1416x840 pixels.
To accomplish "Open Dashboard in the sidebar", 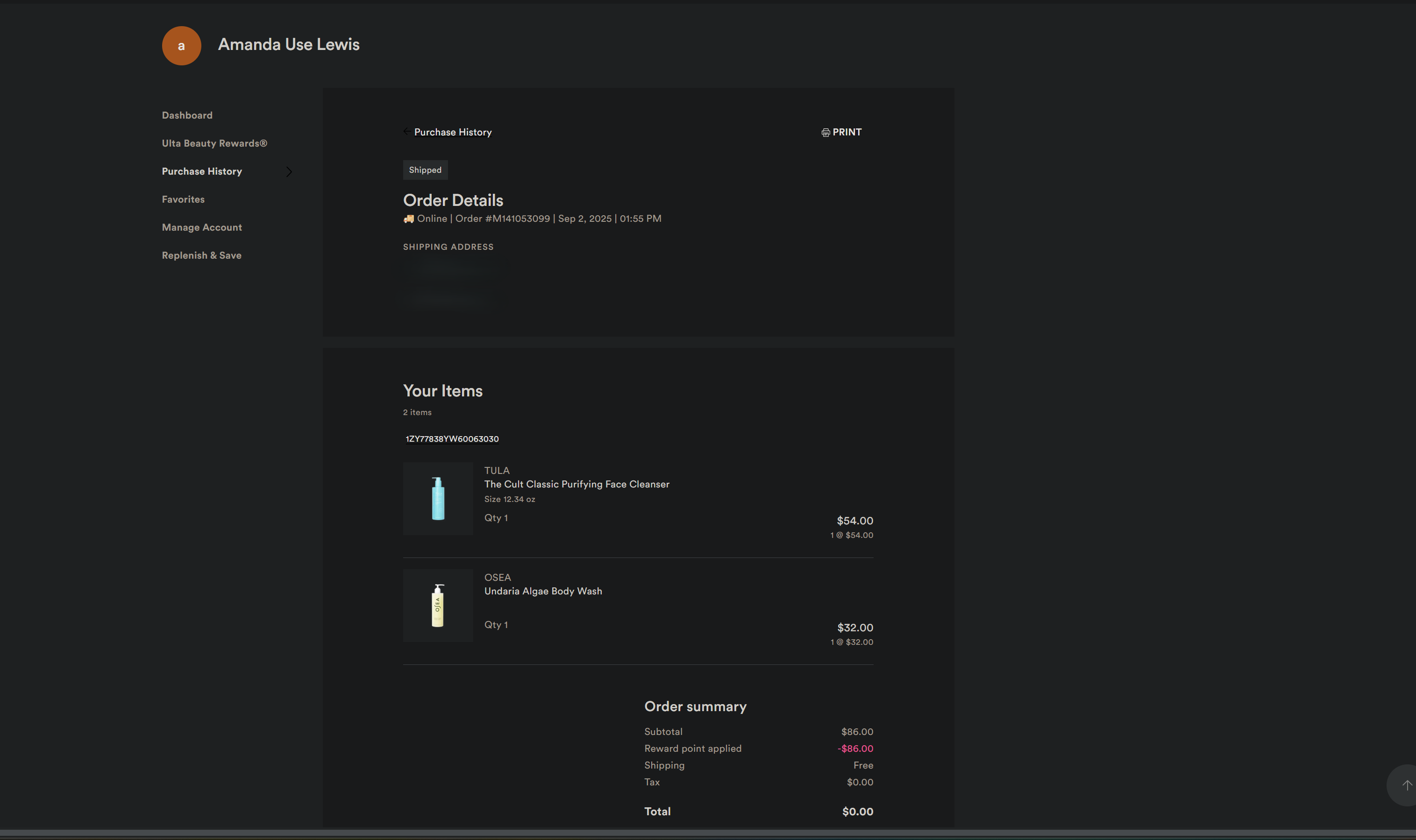I will click(187, 115).
